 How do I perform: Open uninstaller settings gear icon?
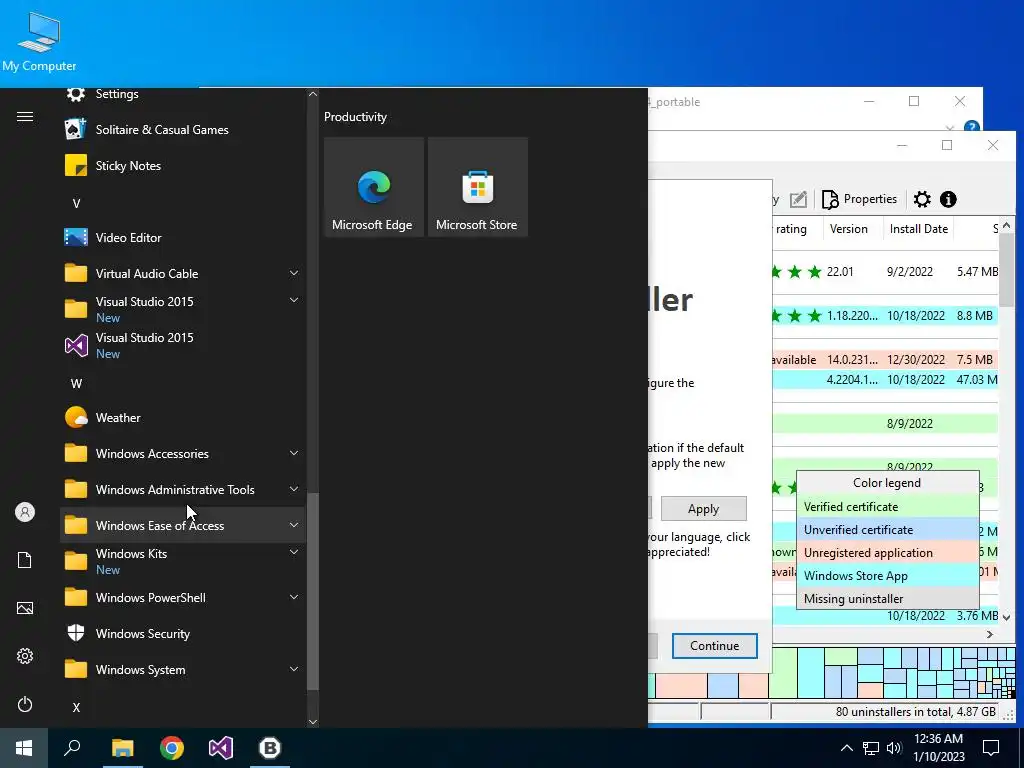tap(922, 199)
